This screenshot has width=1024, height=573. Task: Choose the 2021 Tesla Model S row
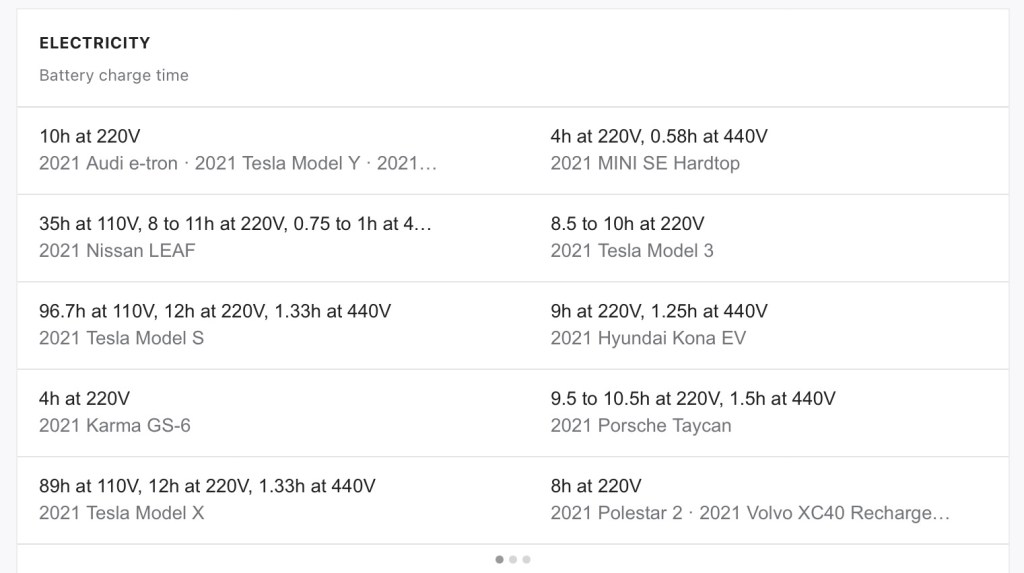coord(121,338)
